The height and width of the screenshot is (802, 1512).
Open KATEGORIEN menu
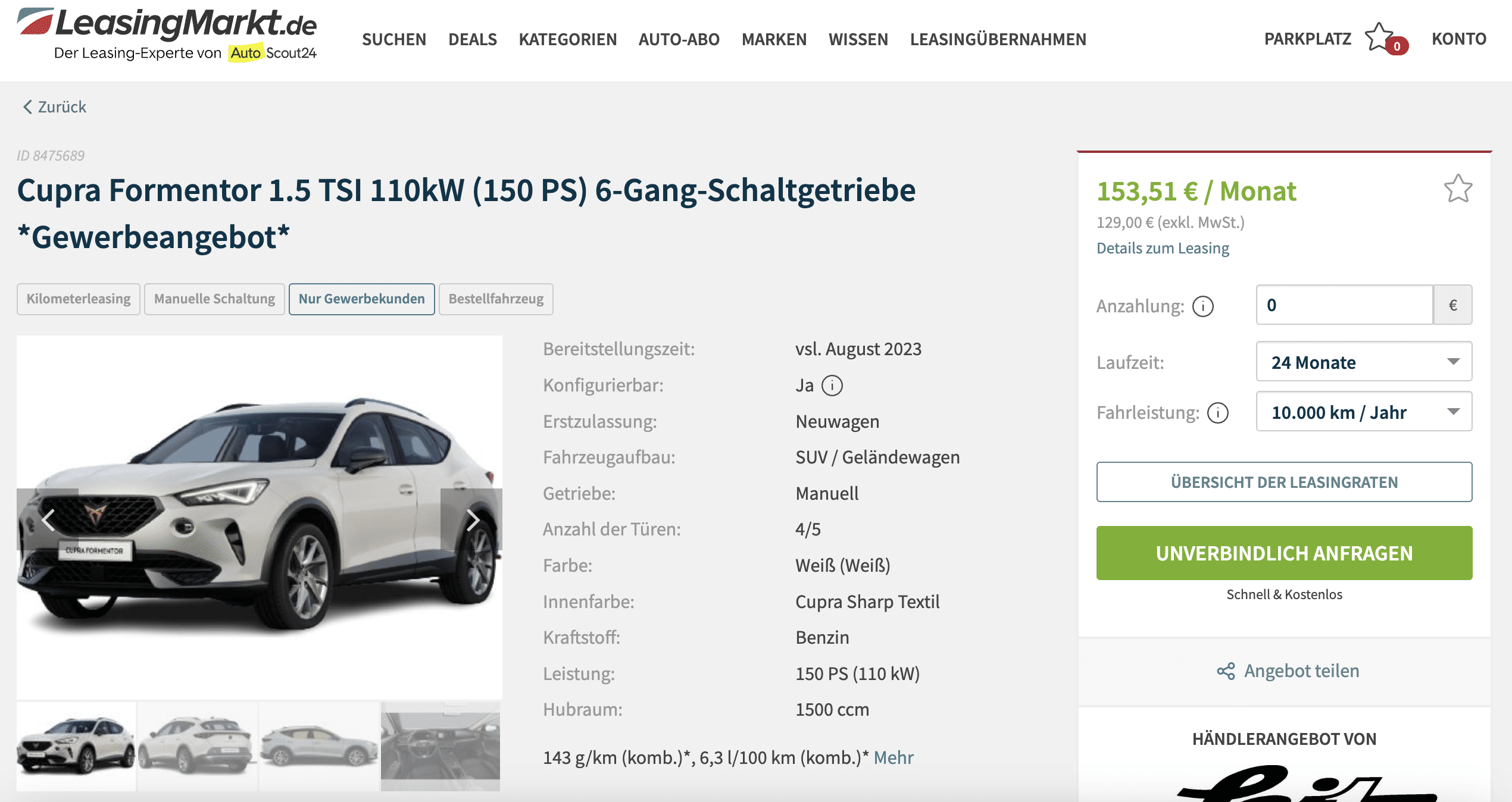[568, 39]
